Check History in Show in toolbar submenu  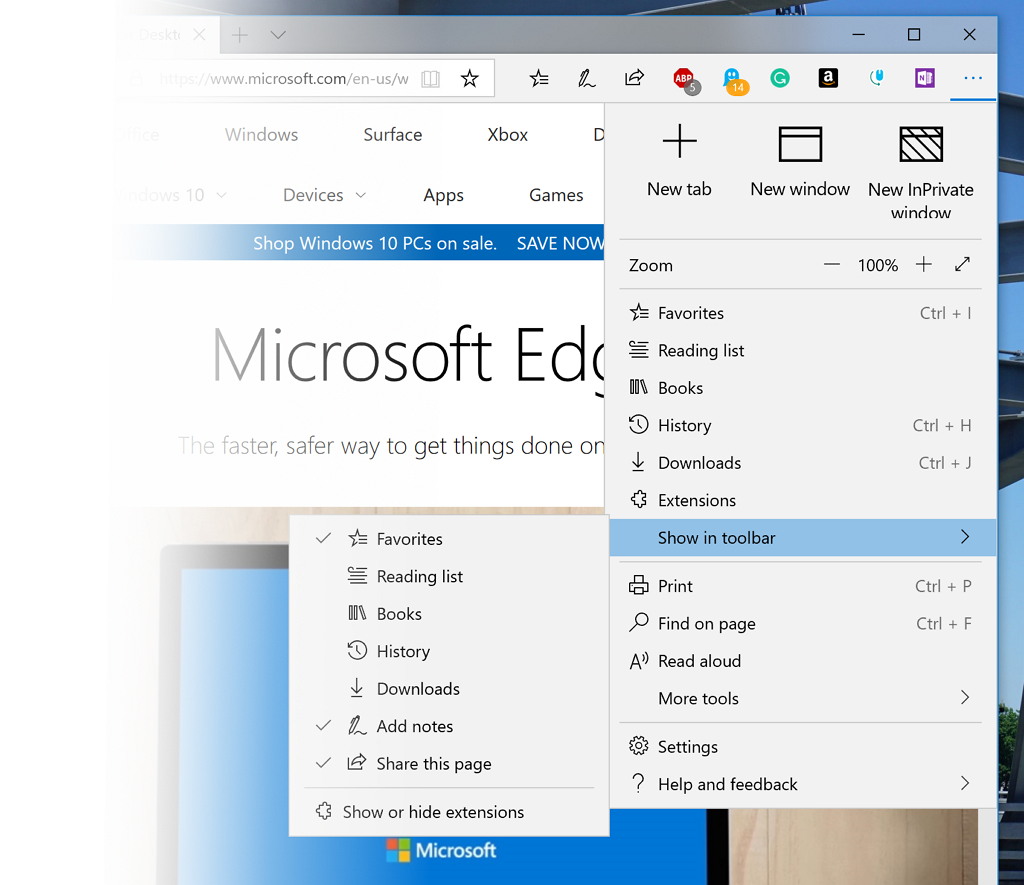(x=449, y=651)
